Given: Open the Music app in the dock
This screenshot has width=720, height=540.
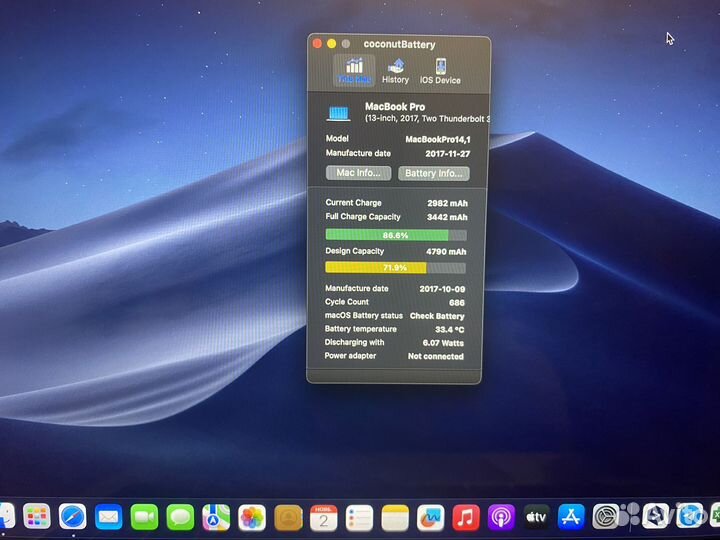Looking at the screenshot, I should pos(466,518).
